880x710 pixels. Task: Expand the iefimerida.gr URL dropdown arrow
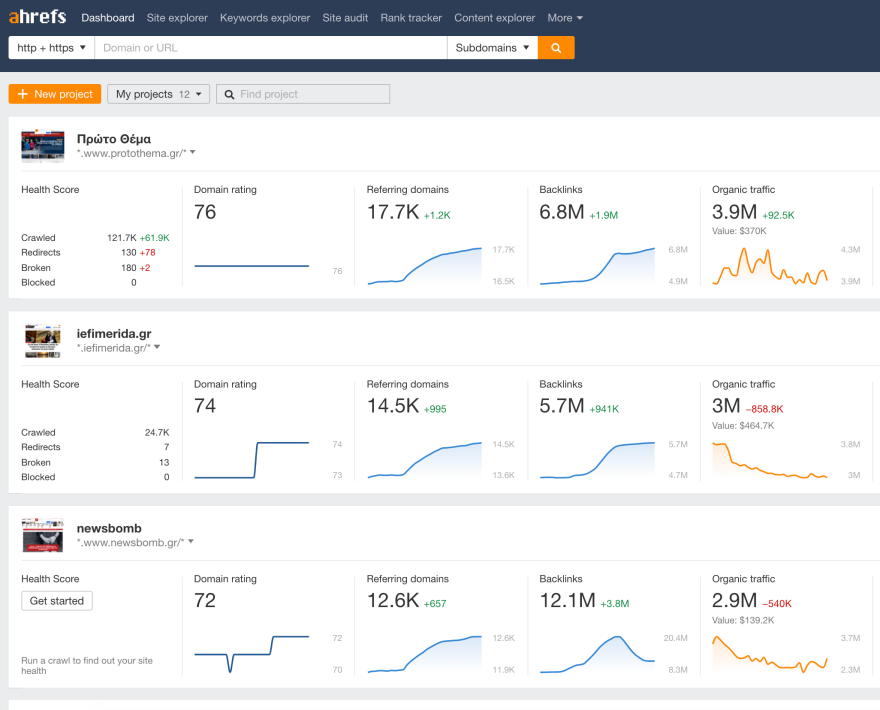coord(157,347)
